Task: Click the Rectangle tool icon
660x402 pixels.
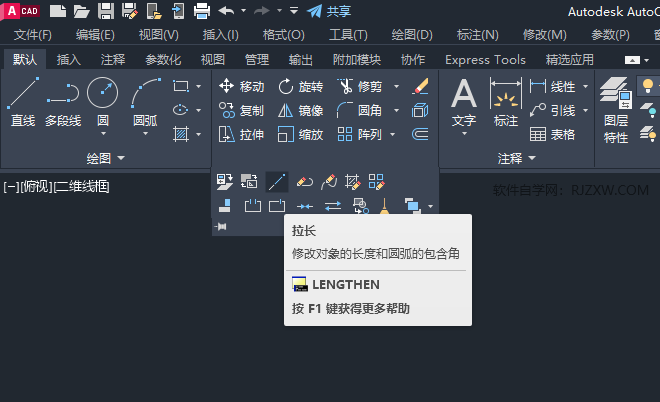Action: pos(181,86)
